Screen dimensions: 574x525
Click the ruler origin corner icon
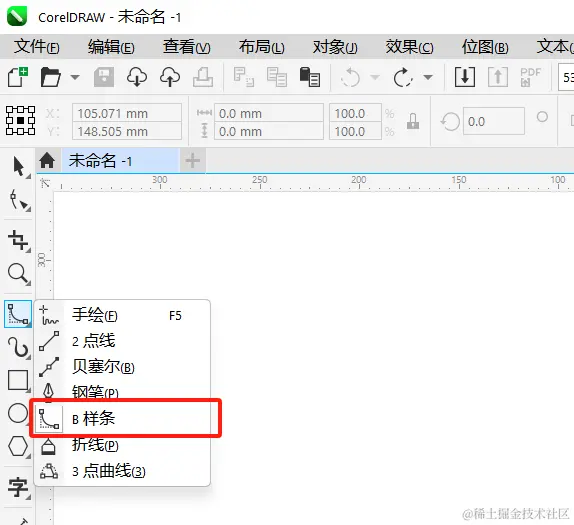pyautogui.click(x=45, y=183)
